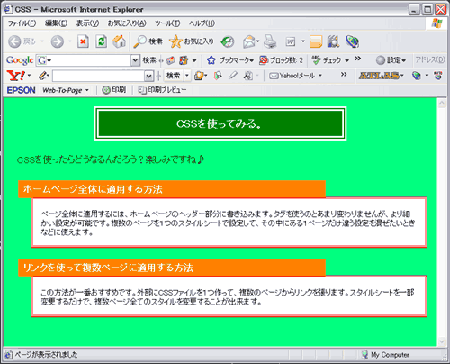Viewport: 450px width, 364px height.
Task: Open Google toolbar Settings (設定) button
Action: [391, 60]
